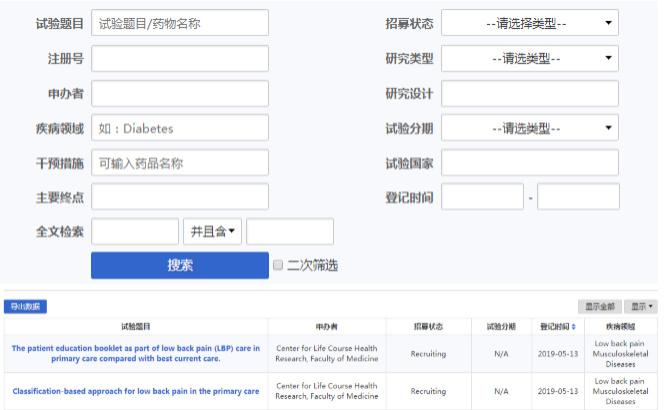The image size is (664, 410).
Task: Open the 显示 columns dropdown
Action: point(641,307)
